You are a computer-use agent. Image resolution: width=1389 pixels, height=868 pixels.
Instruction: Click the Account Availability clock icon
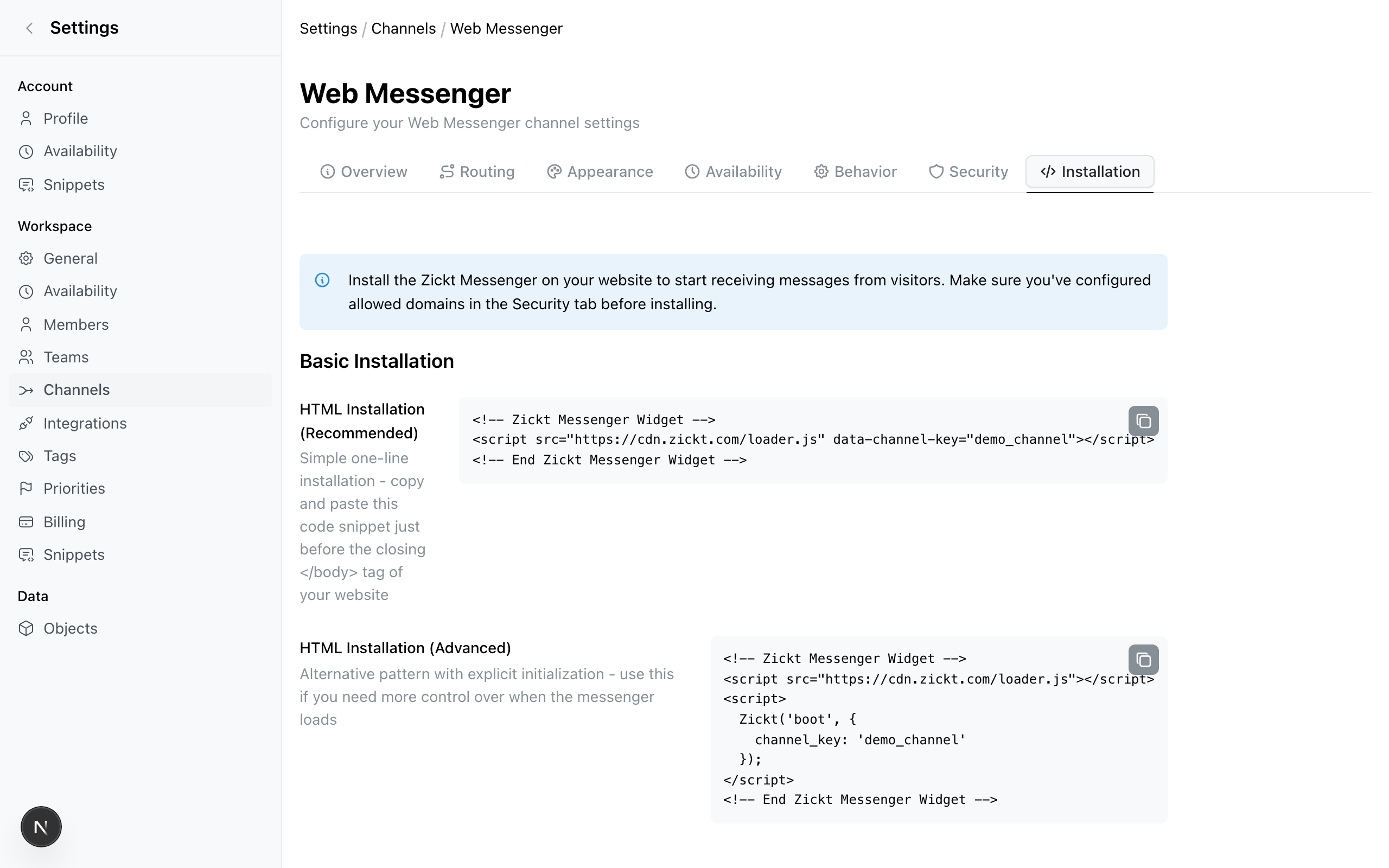[x=26, y=151]
